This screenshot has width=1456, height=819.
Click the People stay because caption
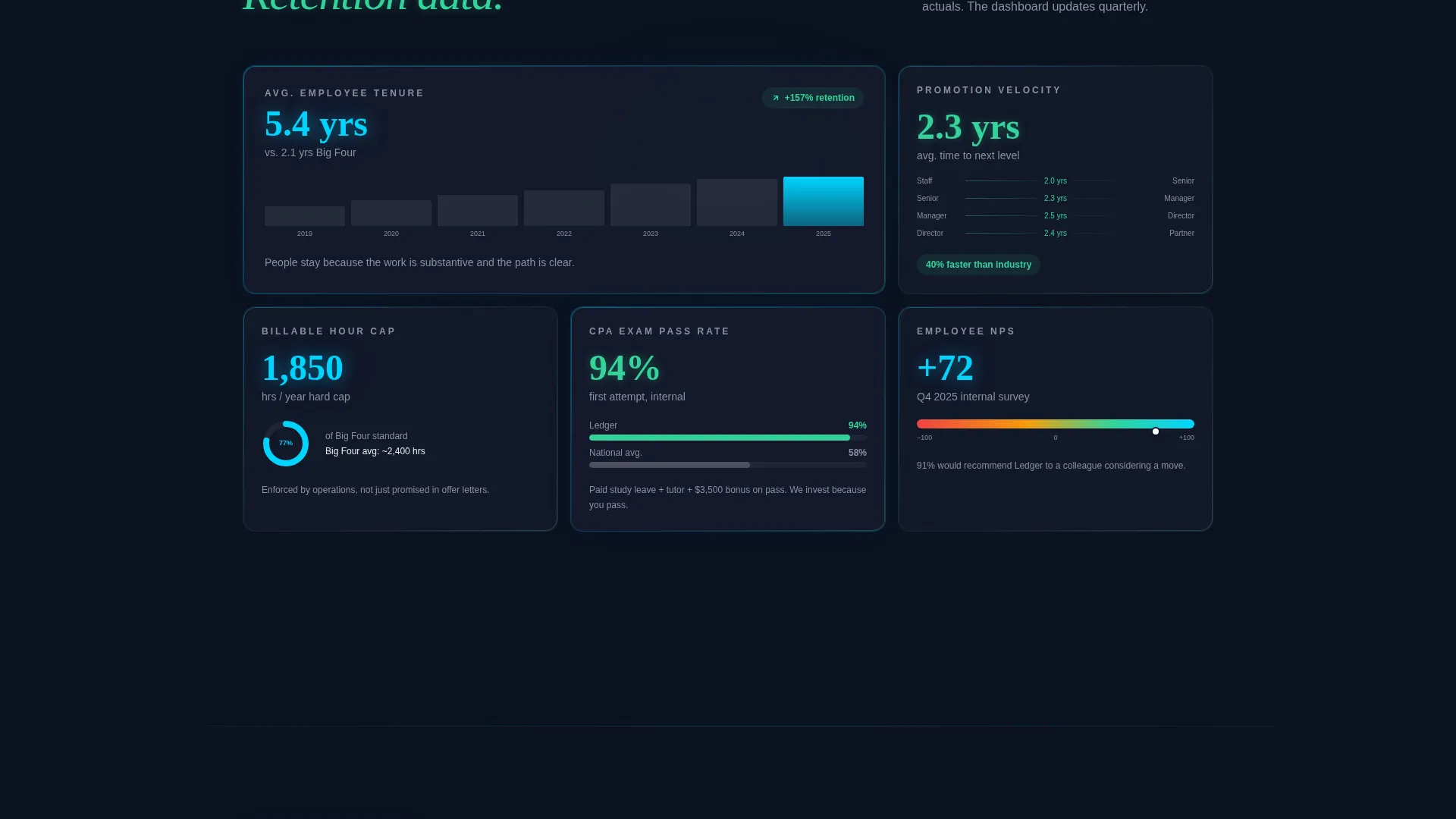(x=419, y=262)
